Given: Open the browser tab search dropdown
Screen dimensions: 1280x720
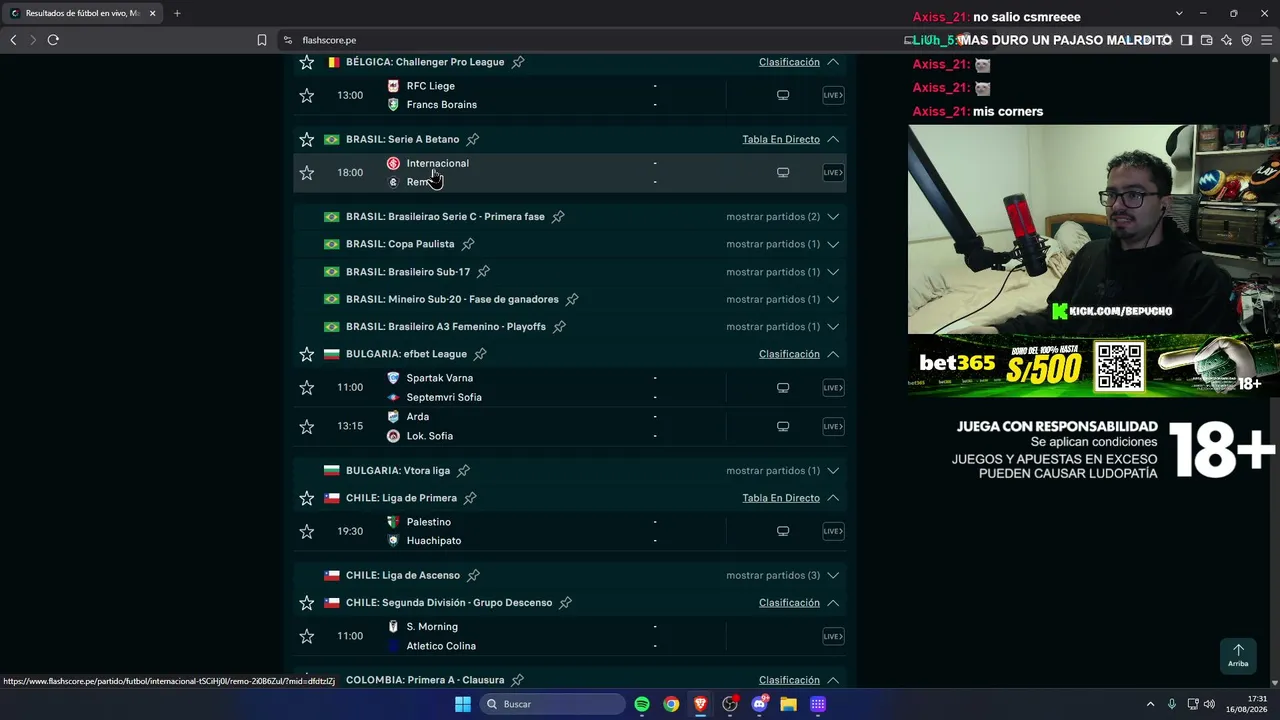Looking at the screenshot, I should pos(1179,13).
